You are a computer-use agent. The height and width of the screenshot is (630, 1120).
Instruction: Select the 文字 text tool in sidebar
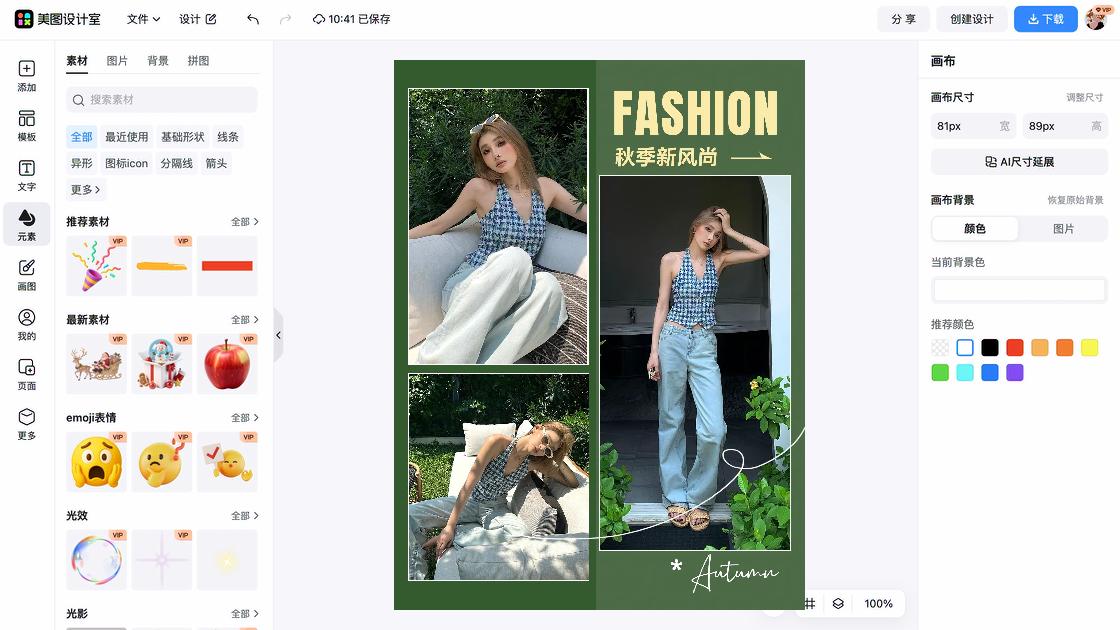tap(26, 175)
